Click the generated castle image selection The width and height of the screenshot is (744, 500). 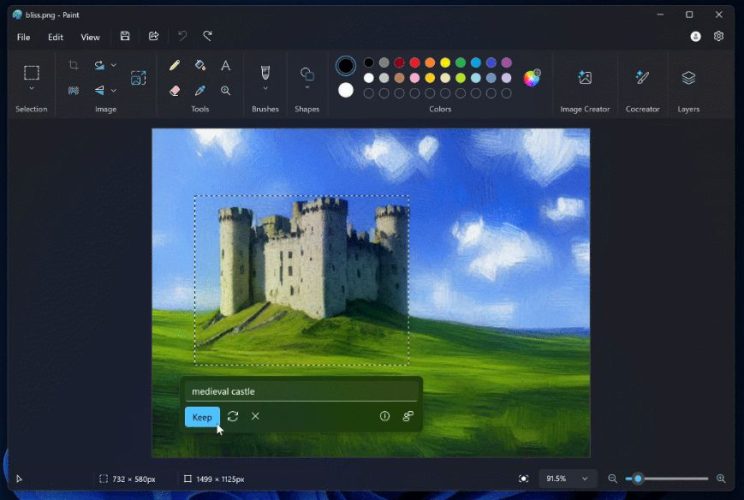tap(301, 280)
